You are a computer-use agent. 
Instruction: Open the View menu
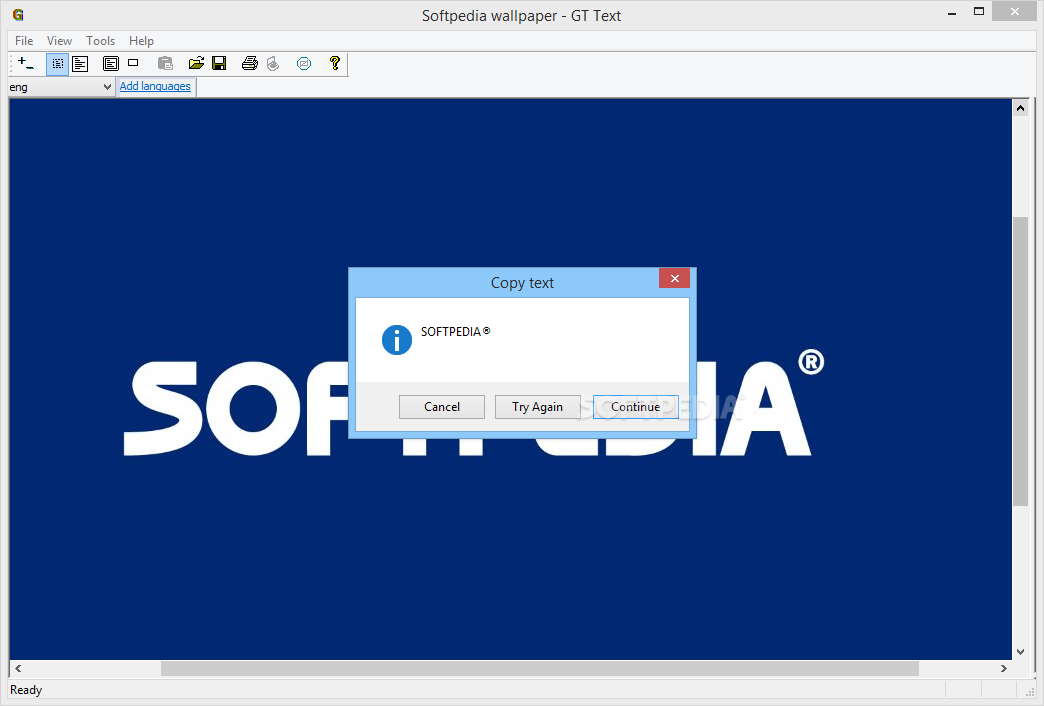[59, 41]
